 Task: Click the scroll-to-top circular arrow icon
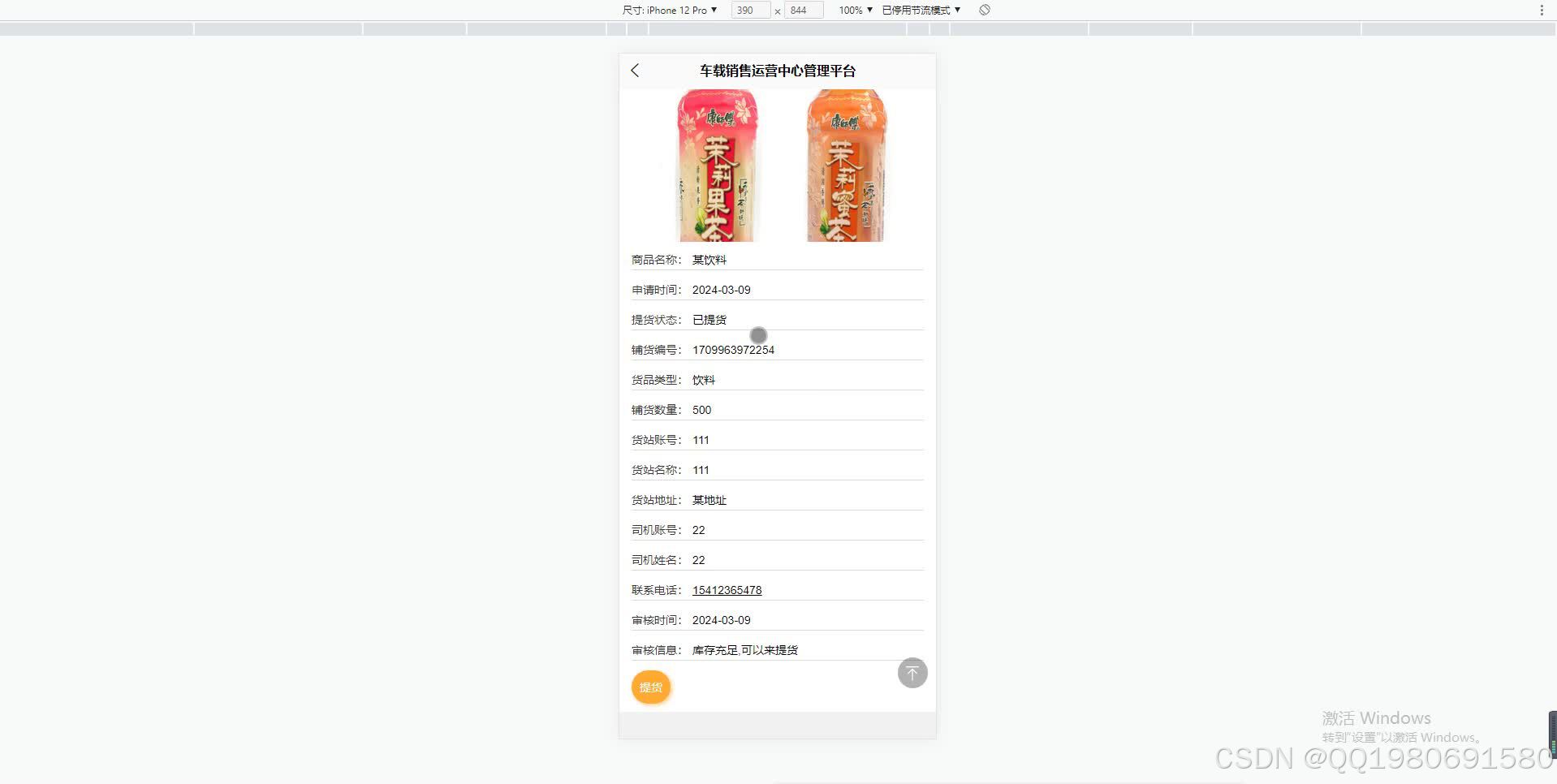pyautogui.click(x=912, y=673)
